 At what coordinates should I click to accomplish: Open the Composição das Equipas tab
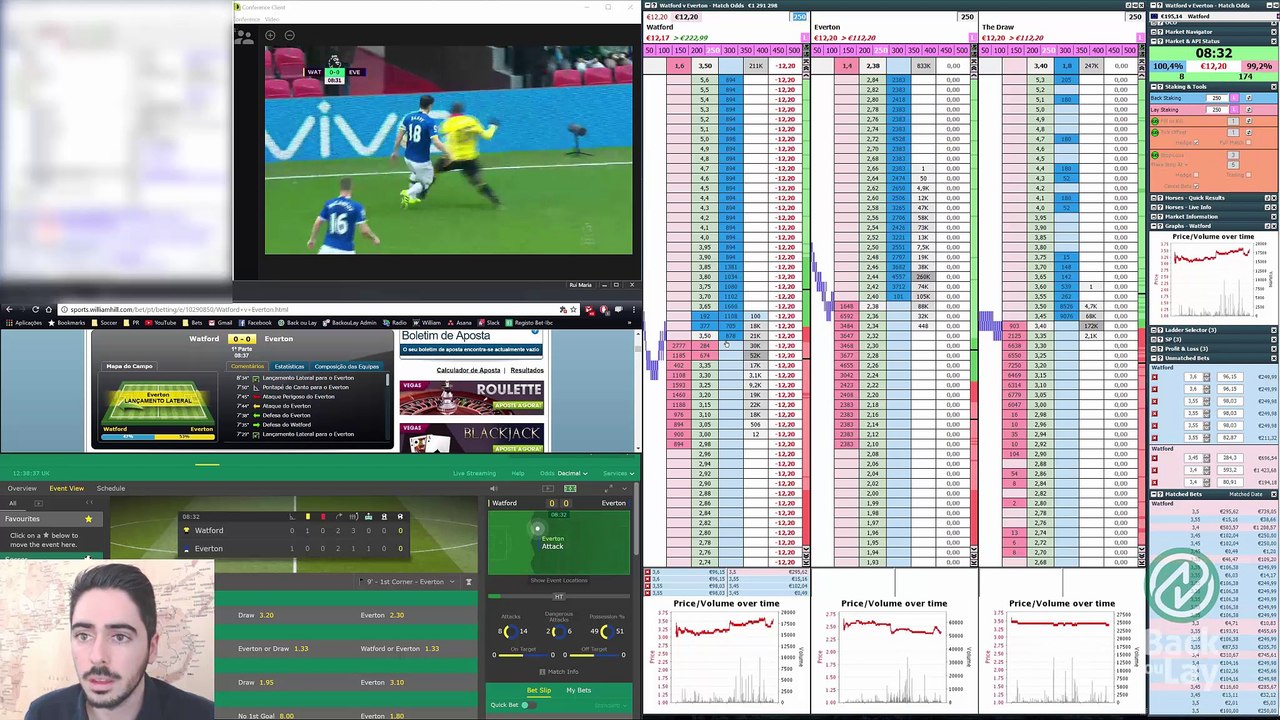click(347, 366)
